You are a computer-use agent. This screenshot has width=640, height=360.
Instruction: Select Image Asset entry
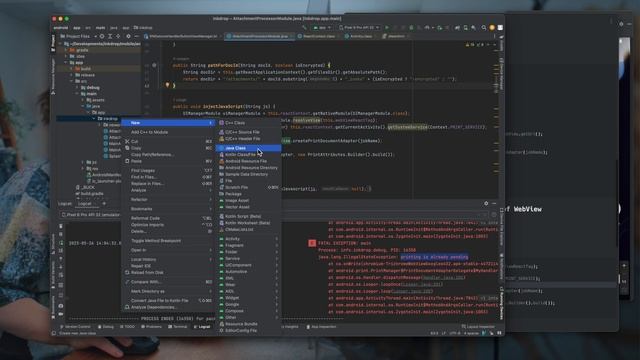pos(248,200)
